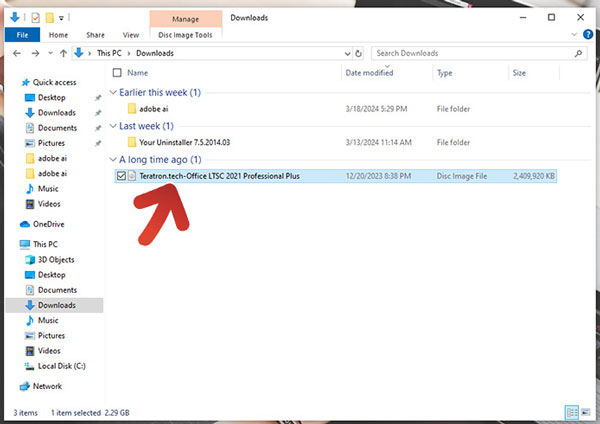Sort by the Size column header
Image resolution: width=600 pixels, height=424 pixels.
pos(519,73)
